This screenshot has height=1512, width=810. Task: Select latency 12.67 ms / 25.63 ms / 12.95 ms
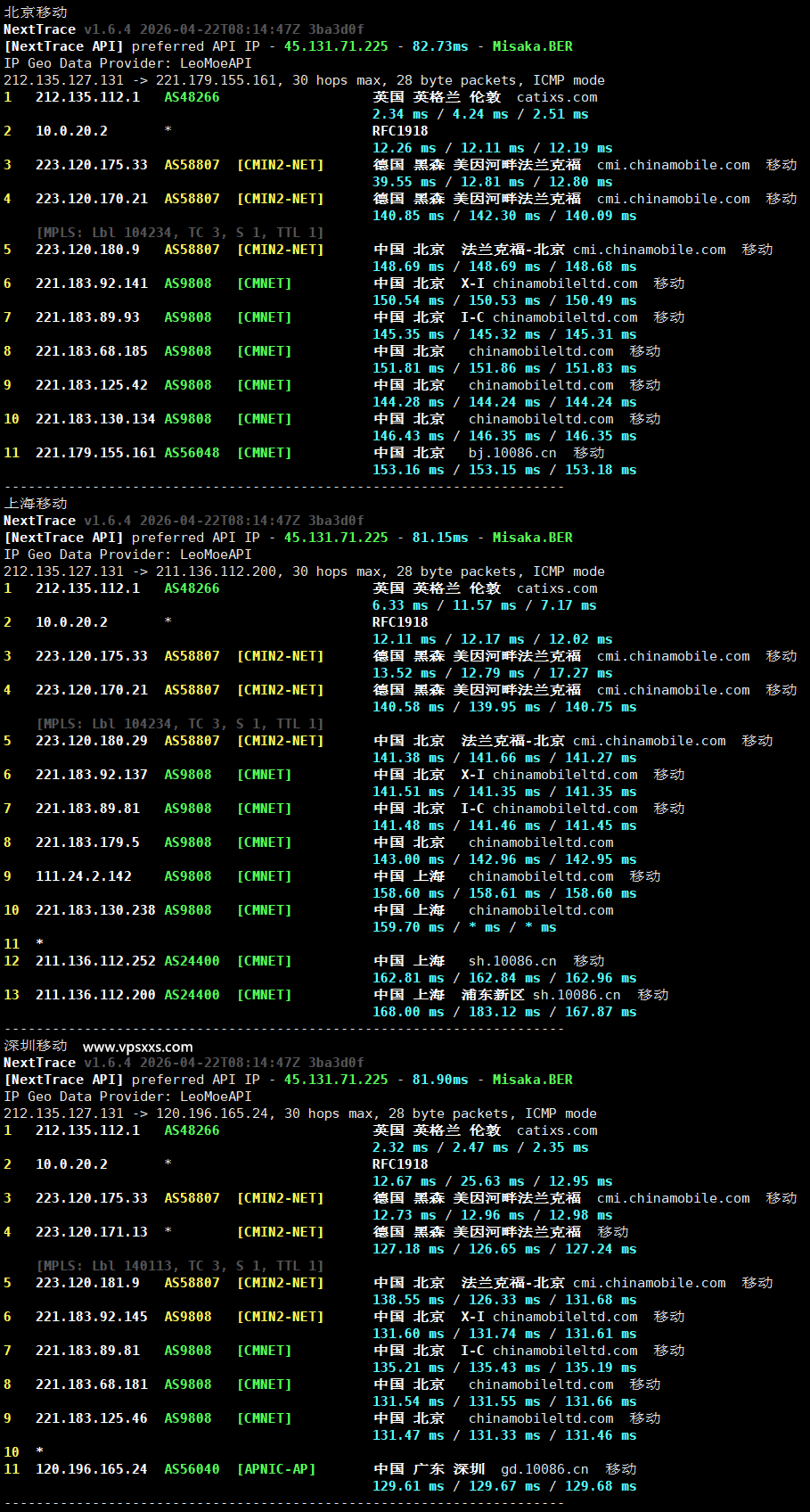point(493,1181)
